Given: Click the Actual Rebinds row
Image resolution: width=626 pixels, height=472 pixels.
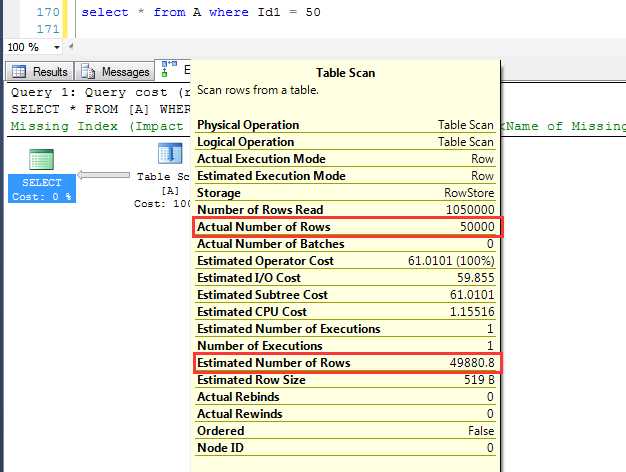Looking at the screenshot, I should coord(345,397).
